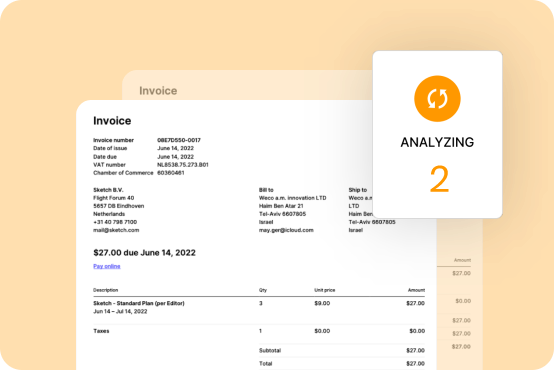Open the Pay online link
The width and height of the screenshot is (554, 370).
pos(107,266)
